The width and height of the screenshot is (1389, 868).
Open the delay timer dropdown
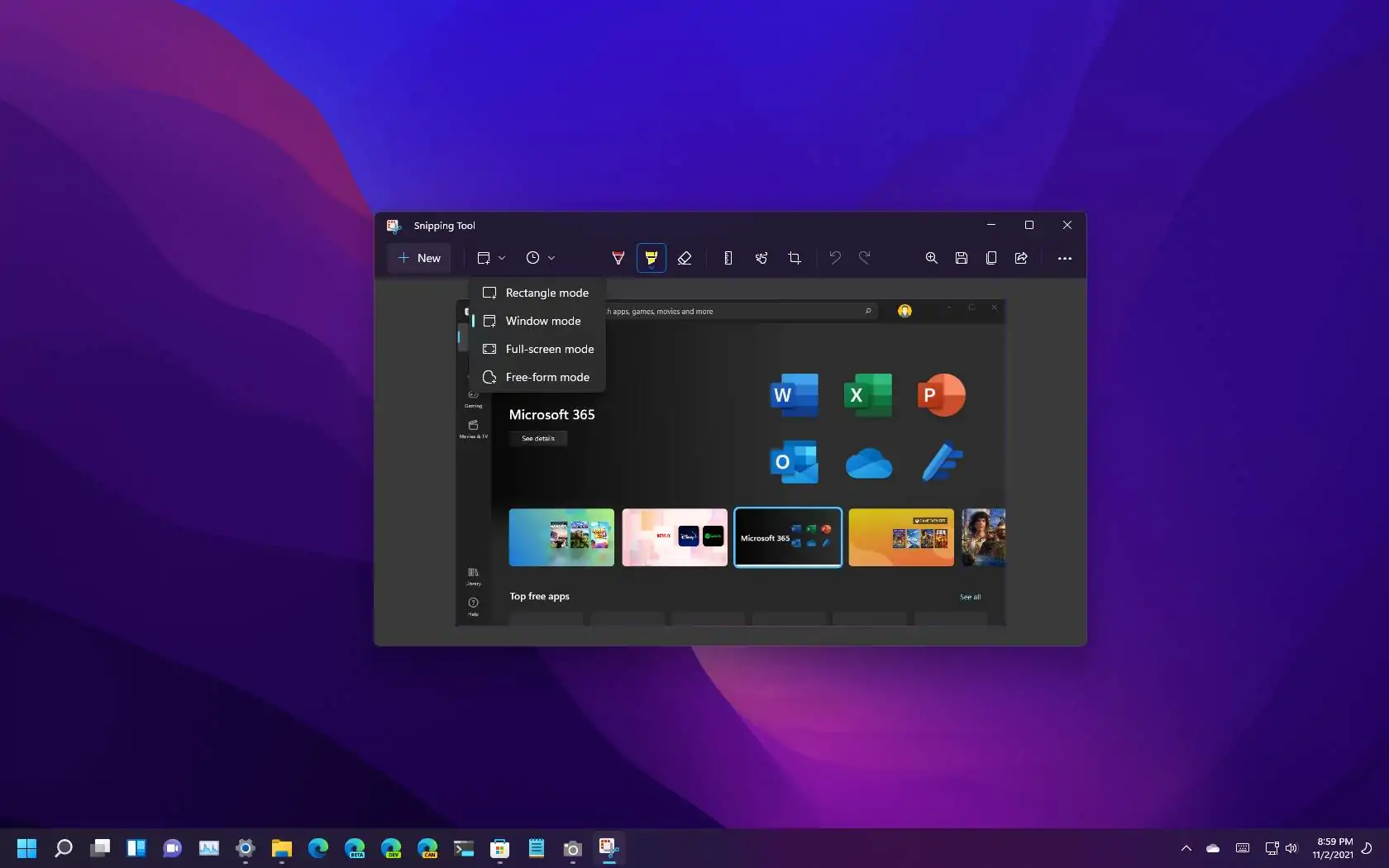pos(540,258)
